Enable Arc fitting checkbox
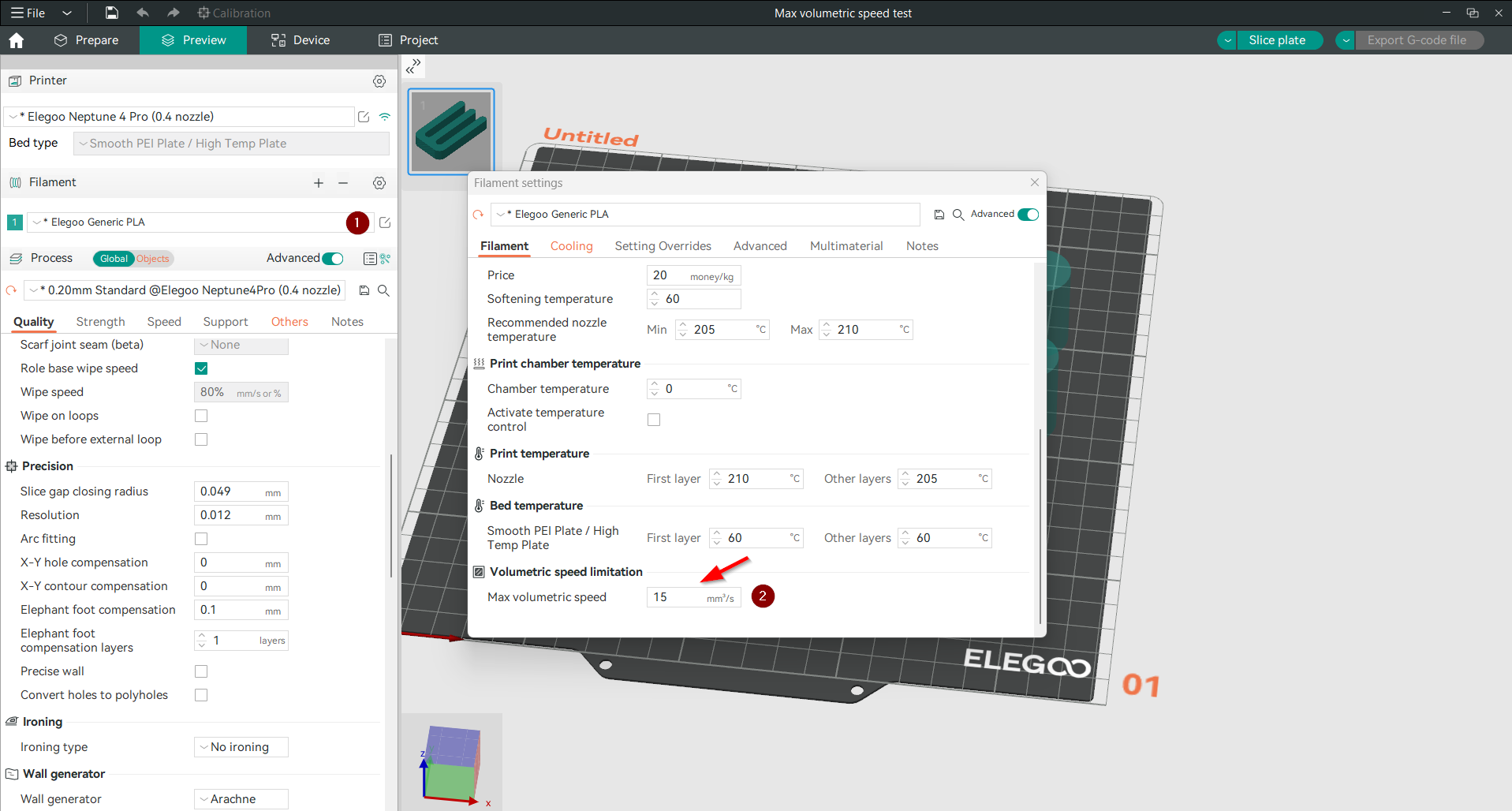This screenshot has height=811, width=1512. click(x=201, y=539)
